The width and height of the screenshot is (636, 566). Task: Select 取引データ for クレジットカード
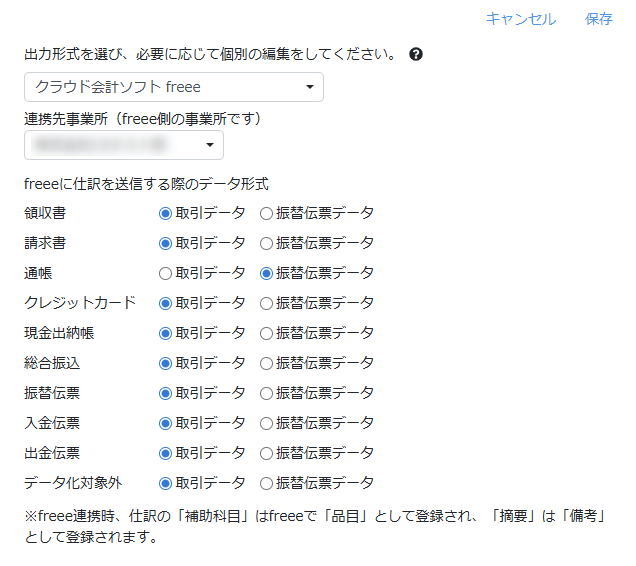click(166, 303)
